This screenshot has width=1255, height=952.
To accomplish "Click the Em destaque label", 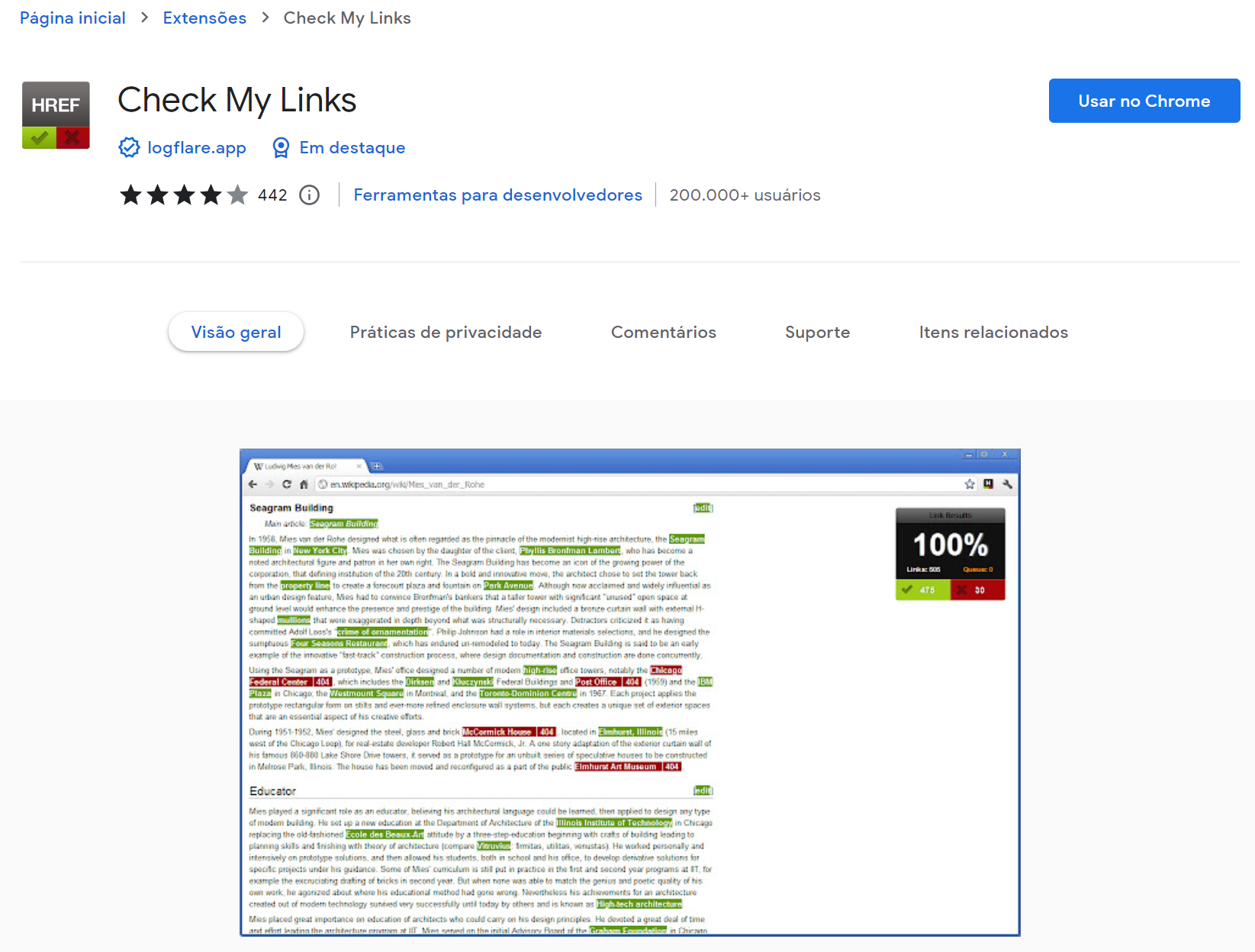I will click(352, 148).
